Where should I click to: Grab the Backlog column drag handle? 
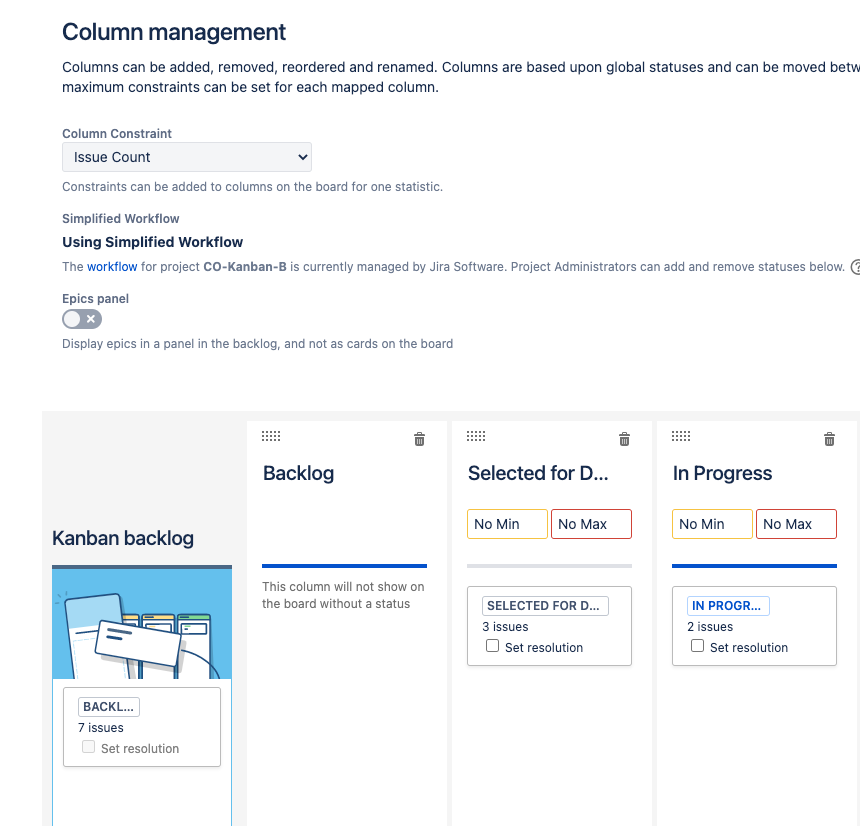pos(271,436)
